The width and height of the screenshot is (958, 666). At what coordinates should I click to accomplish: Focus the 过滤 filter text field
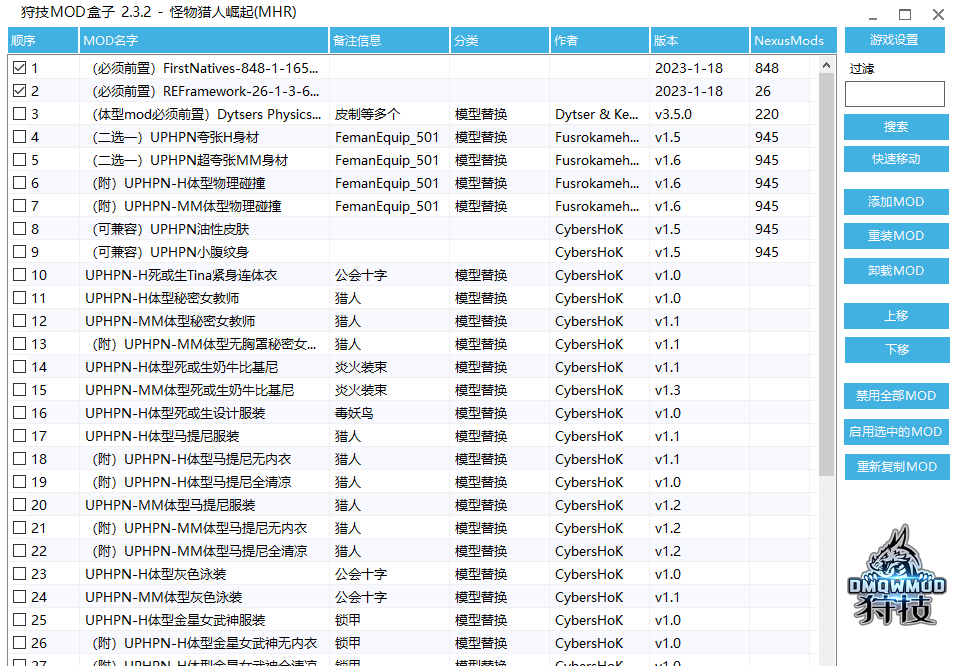click(894, 94)
